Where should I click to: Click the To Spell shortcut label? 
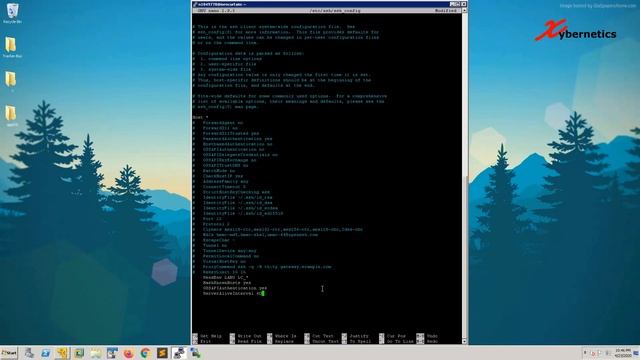coord(360,341)
